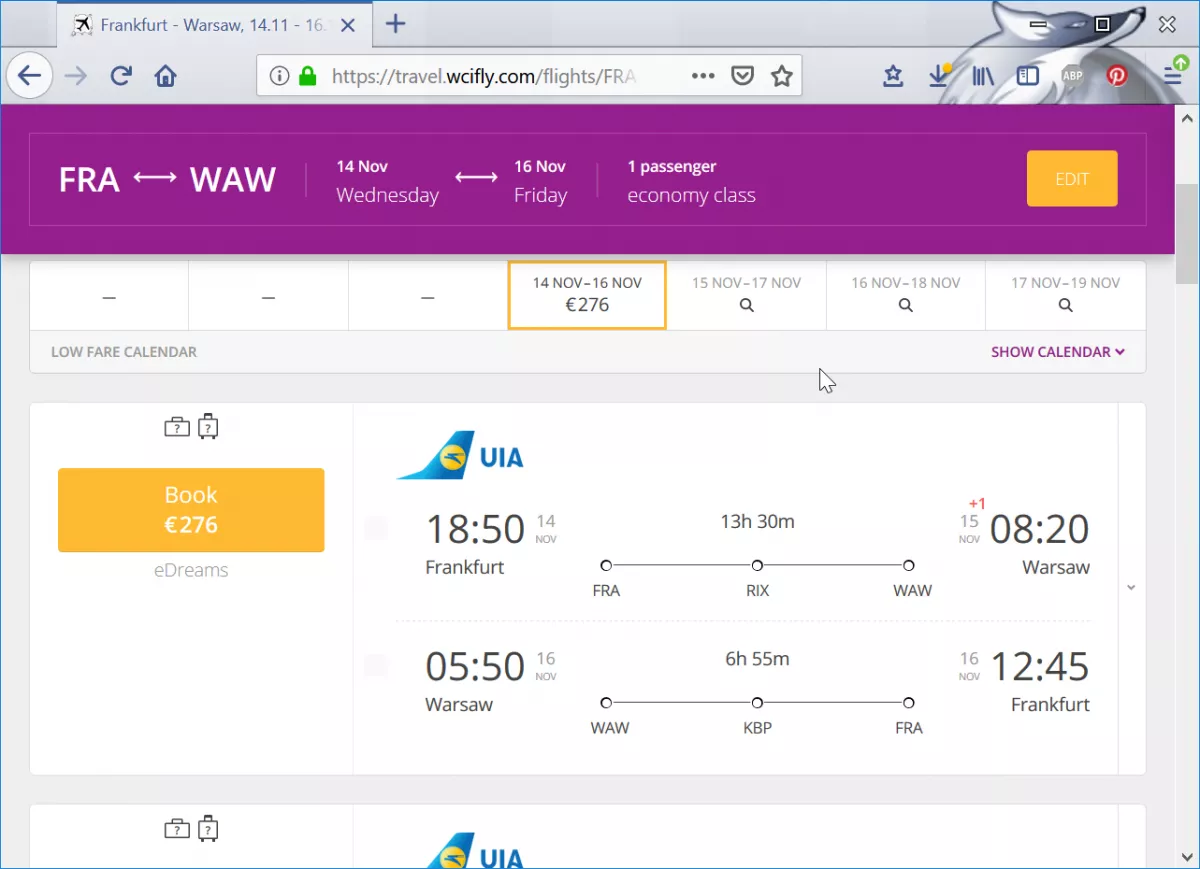
Task: Open the Library bookshelf icon
Action: point(982,76)
